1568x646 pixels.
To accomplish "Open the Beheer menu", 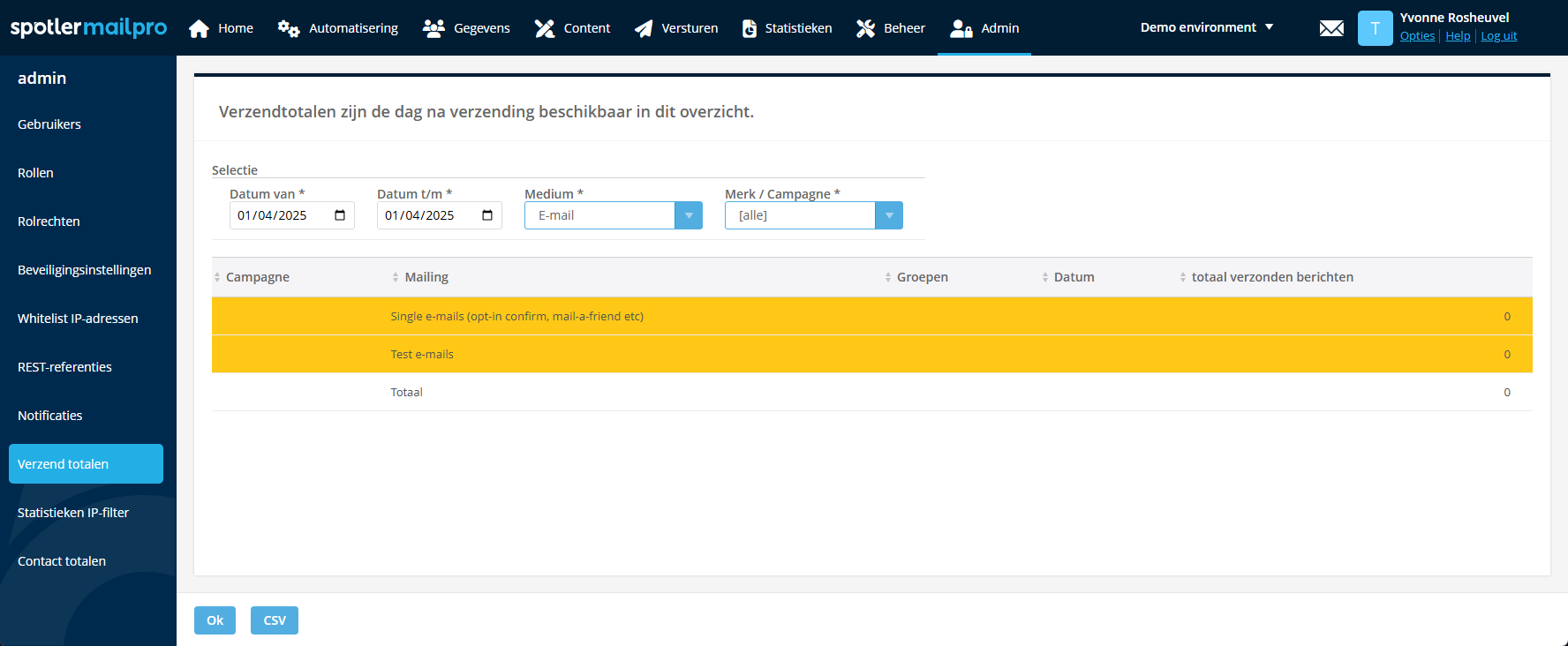I will 891,28.
